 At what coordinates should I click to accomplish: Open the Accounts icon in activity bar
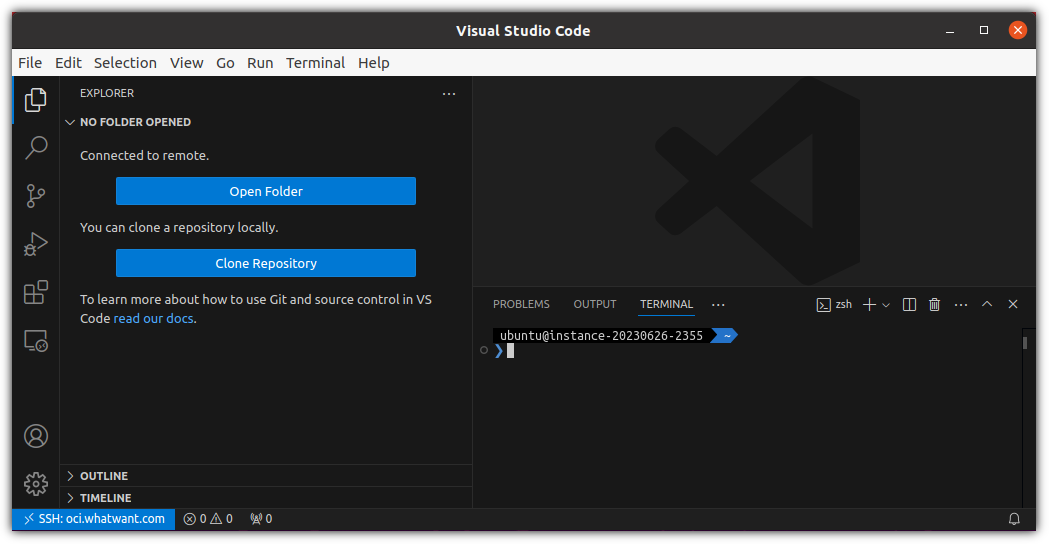click(35, 436)
